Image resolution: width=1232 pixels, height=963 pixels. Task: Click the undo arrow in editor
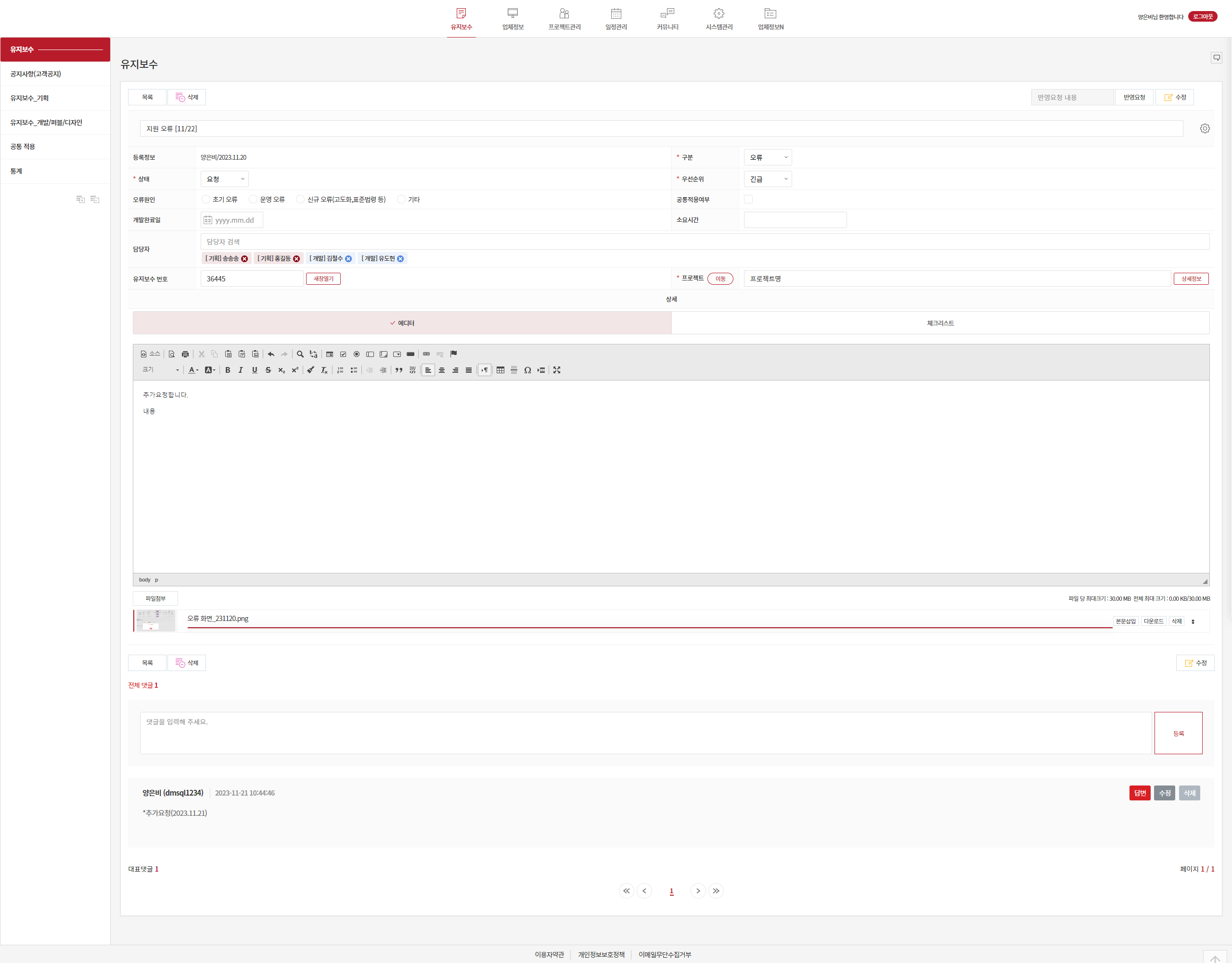click(x=271, y=354)
